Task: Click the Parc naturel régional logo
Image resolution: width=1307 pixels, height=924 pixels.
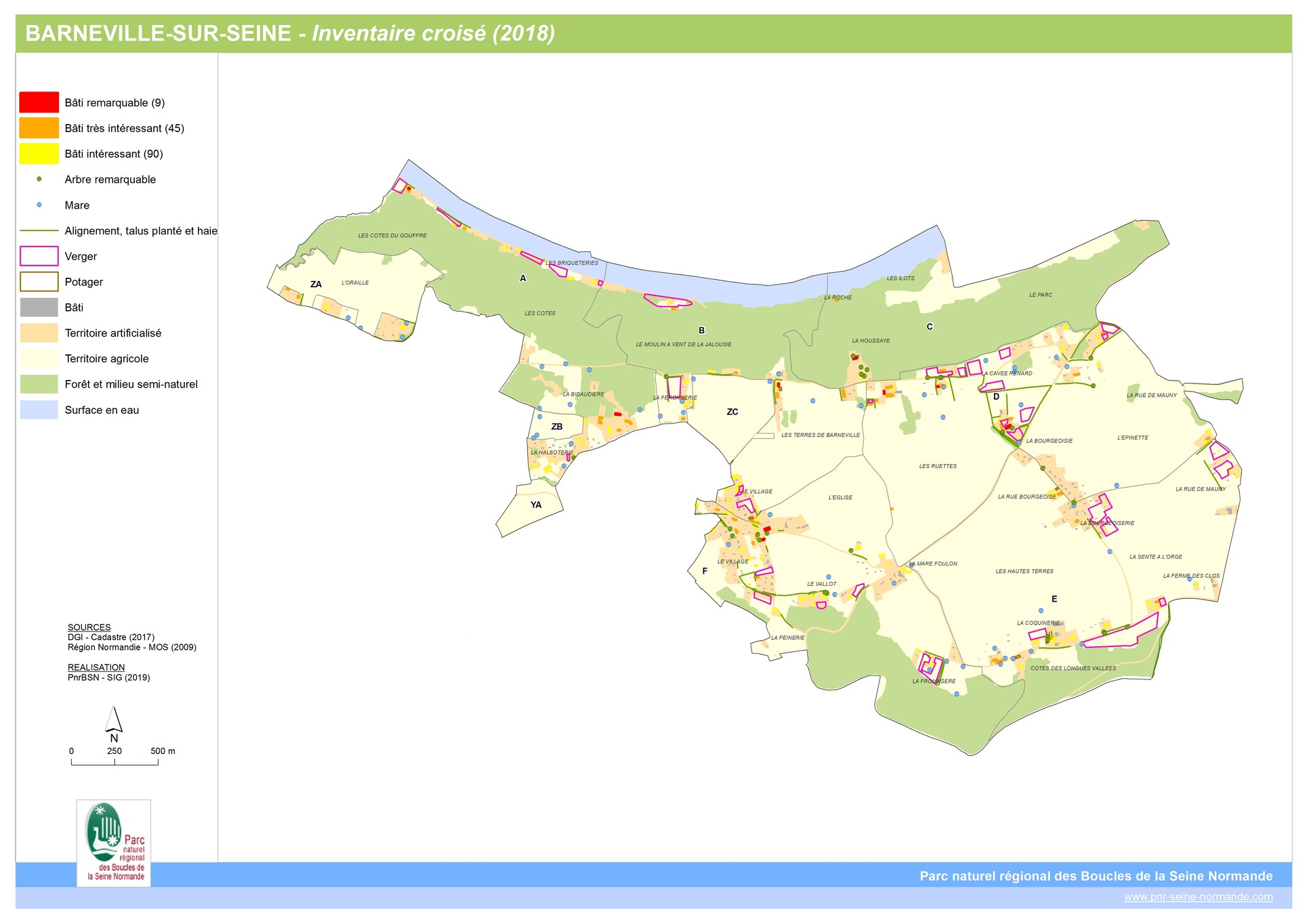Action: pyautogui.click(x=114, y=843)
